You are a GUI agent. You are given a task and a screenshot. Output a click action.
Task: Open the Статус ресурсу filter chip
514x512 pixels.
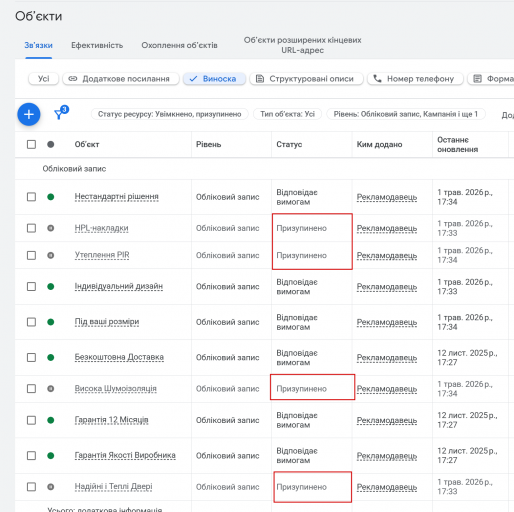[170, 114]
